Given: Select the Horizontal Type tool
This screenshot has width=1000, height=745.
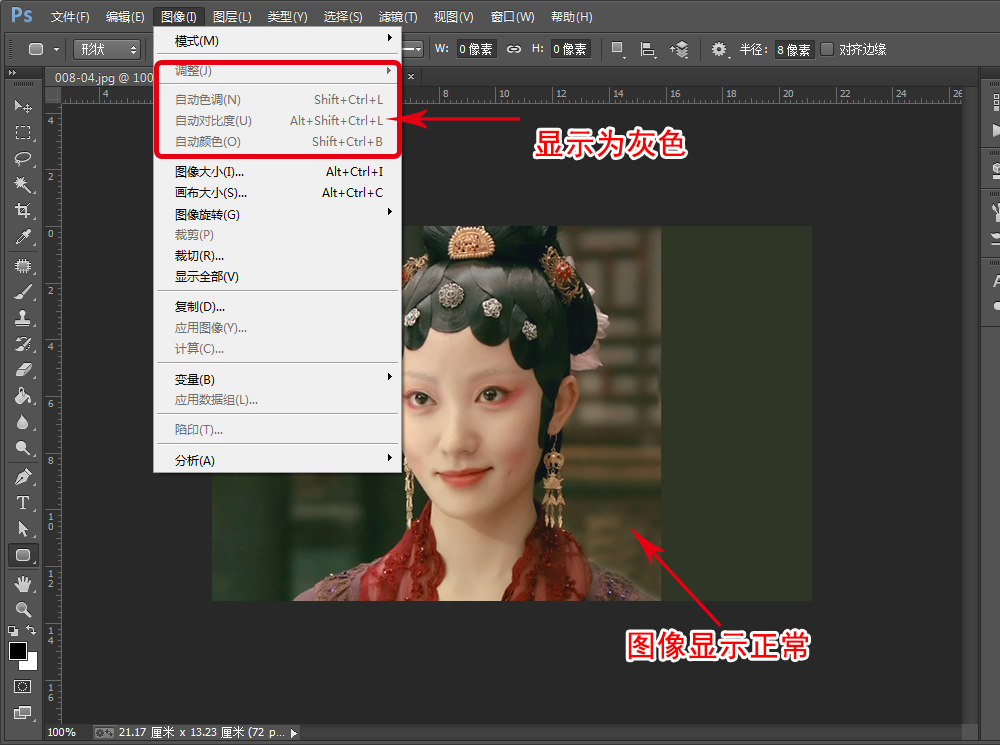Looking at the screenshot, I should (23, 503).
